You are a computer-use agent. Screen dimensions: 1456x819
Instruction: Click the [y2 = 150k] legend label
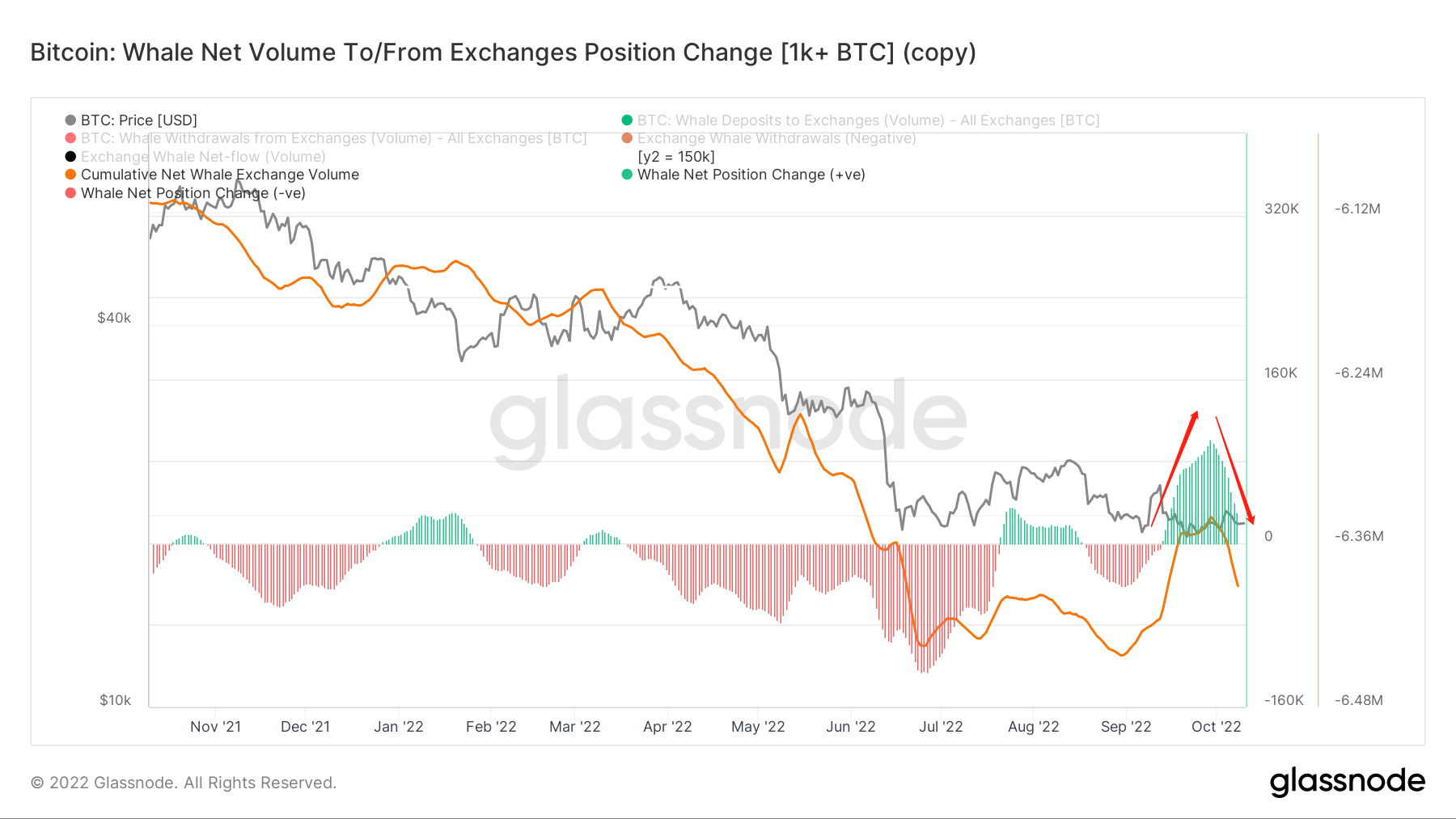pyautogui.click(x=676, y=157)
